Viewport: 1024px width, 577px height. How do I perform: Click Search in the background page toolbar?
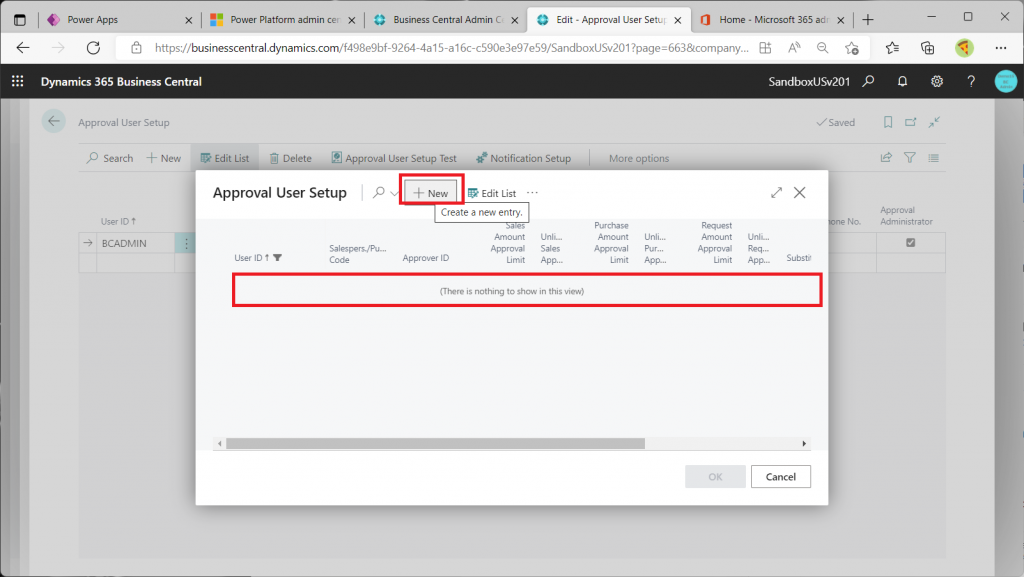(x=110, y=158)
